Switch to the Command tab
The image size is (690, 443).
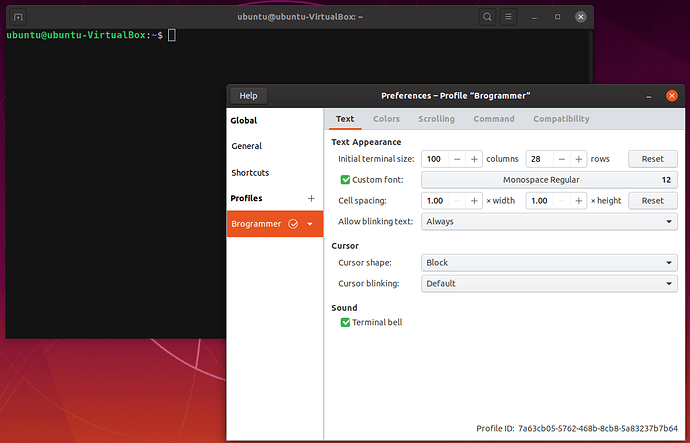[x=494, y=119]
